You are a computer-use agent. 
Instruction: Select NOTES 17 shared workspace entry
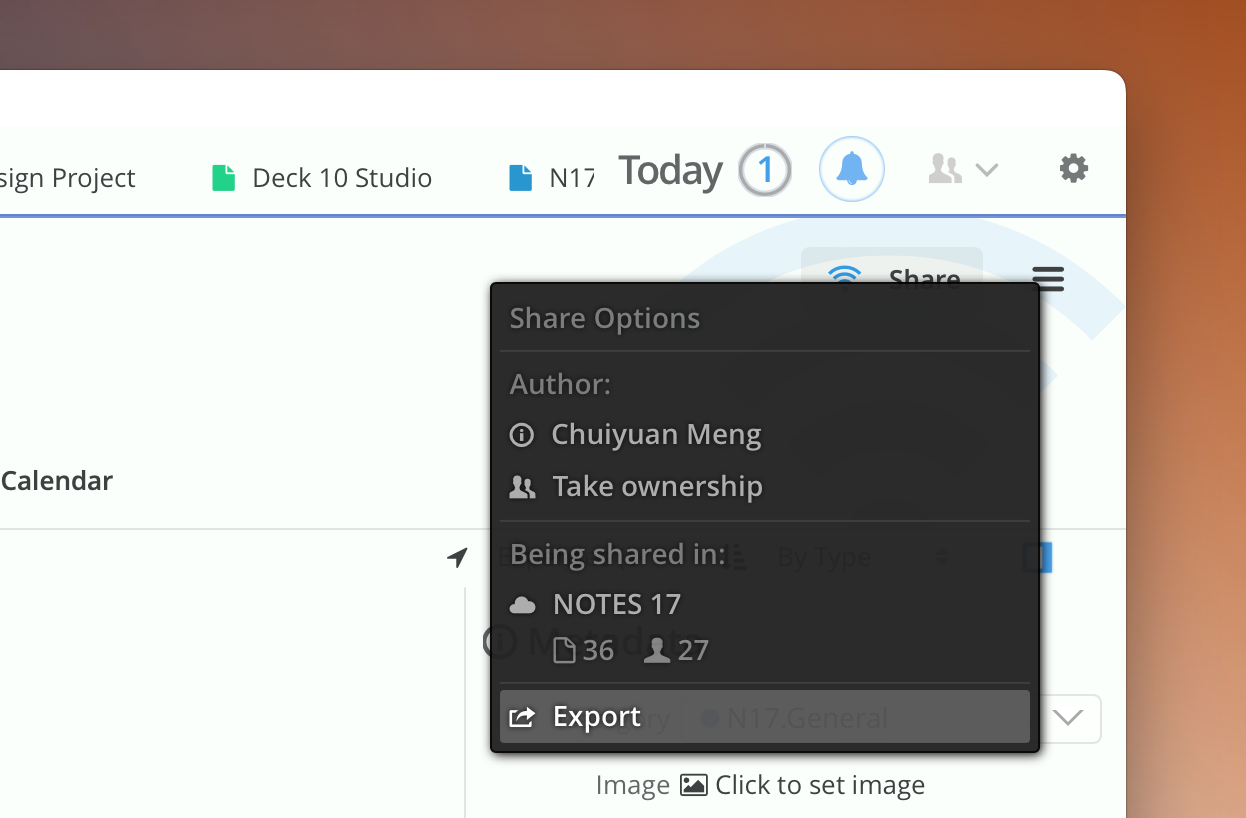tap(616, 605)
